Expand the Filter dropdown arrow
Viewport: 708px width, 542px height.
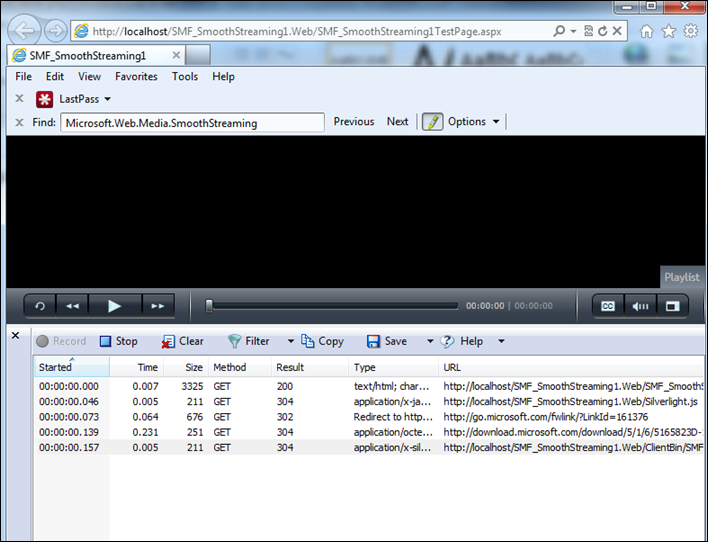(291, 341)
